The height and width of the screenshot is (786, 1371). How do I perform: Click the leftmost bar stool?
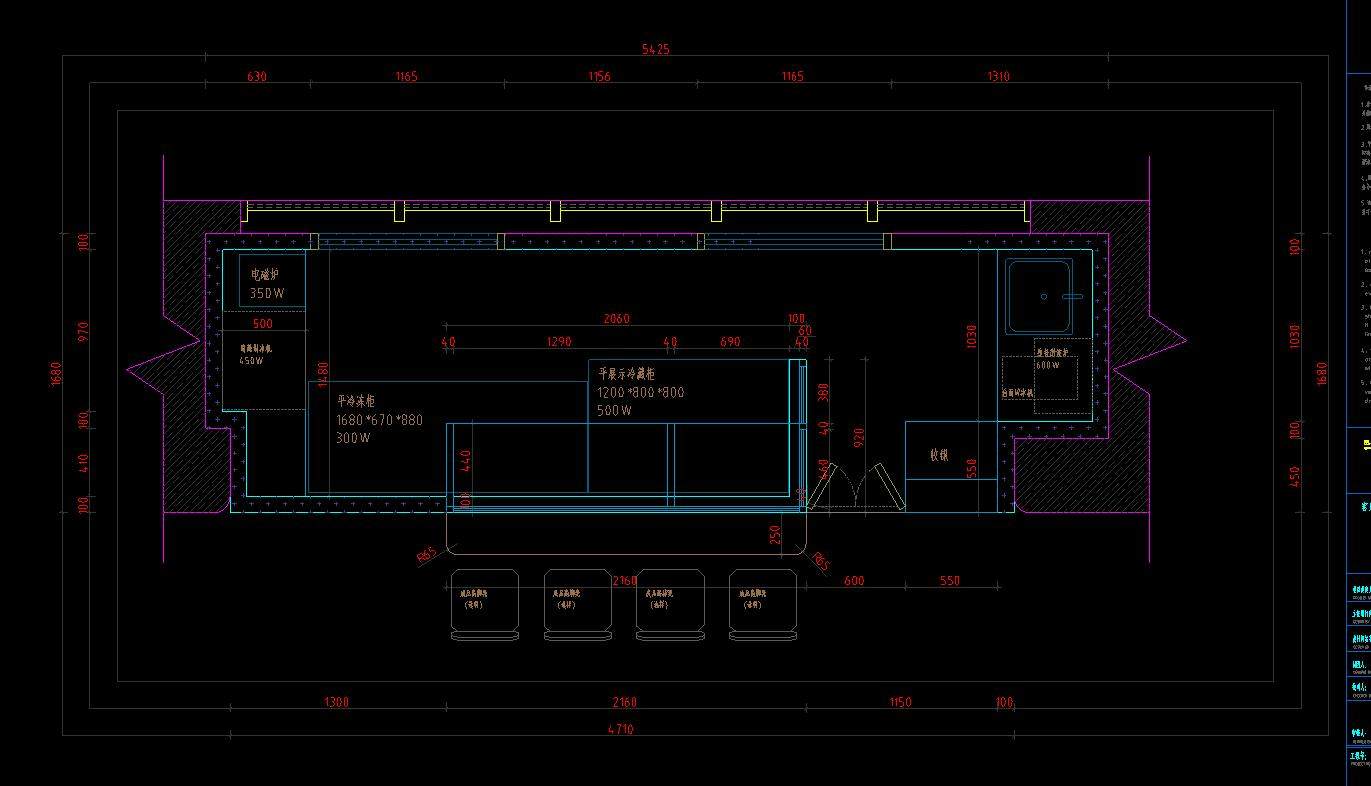(484, 604)
